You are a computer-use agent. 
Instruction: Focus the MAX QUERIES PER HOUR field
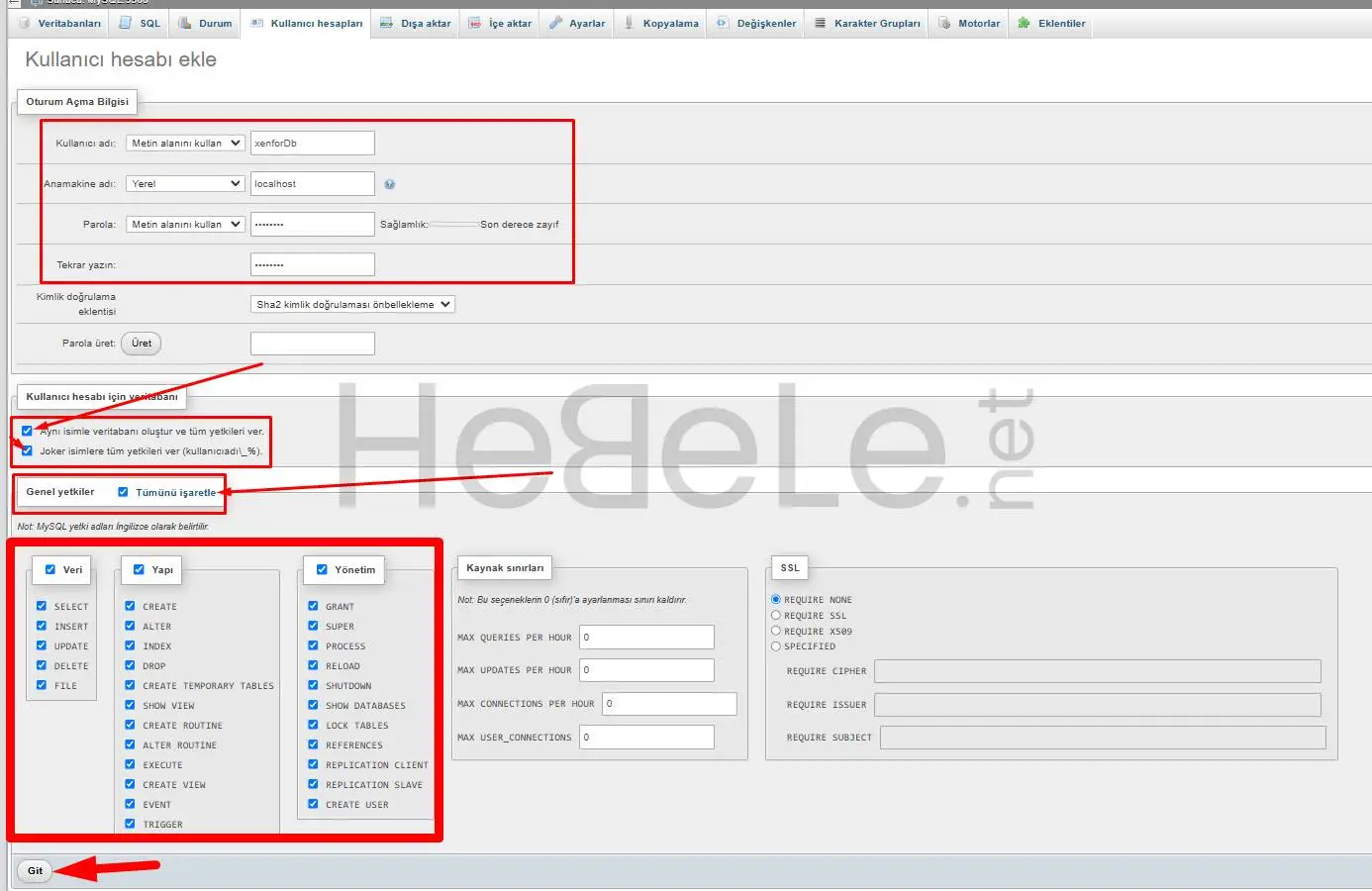point(646,638)
